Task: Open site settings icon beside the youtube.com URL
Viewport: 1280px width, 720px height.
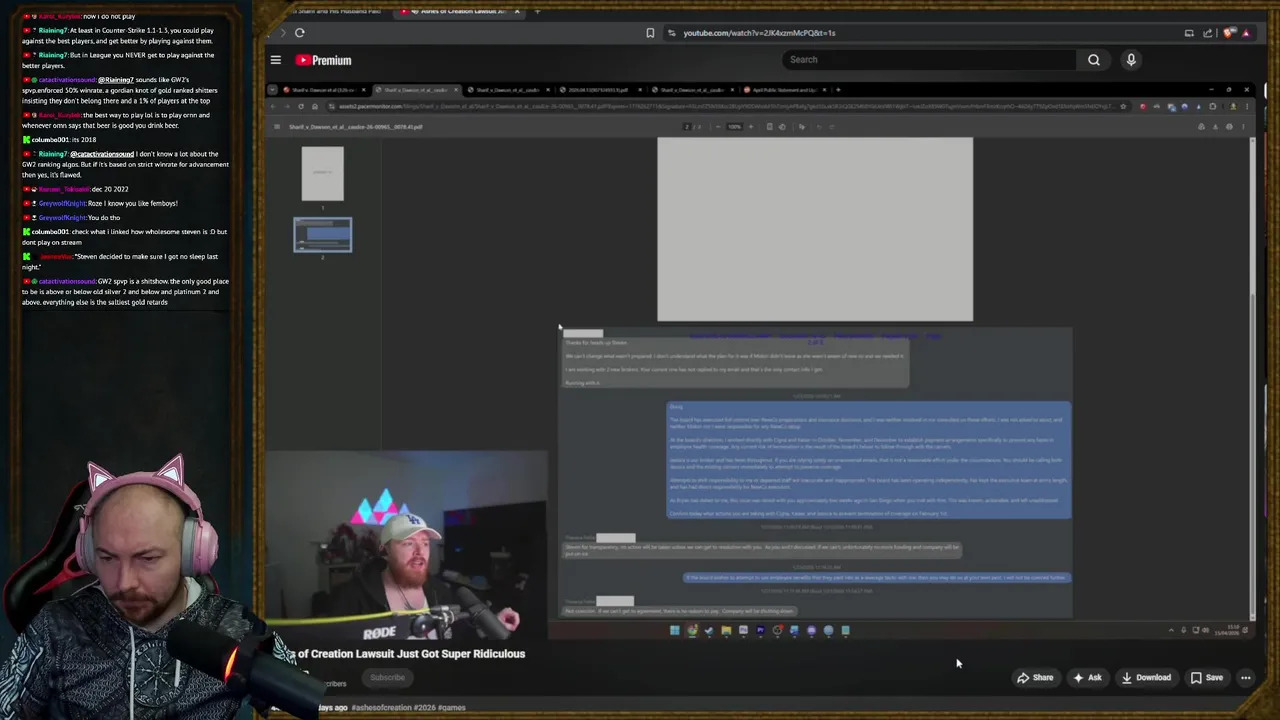Action: [671, 33]
